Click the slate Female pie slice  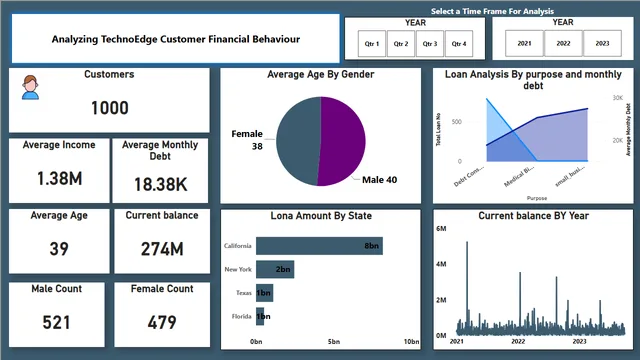298,141
